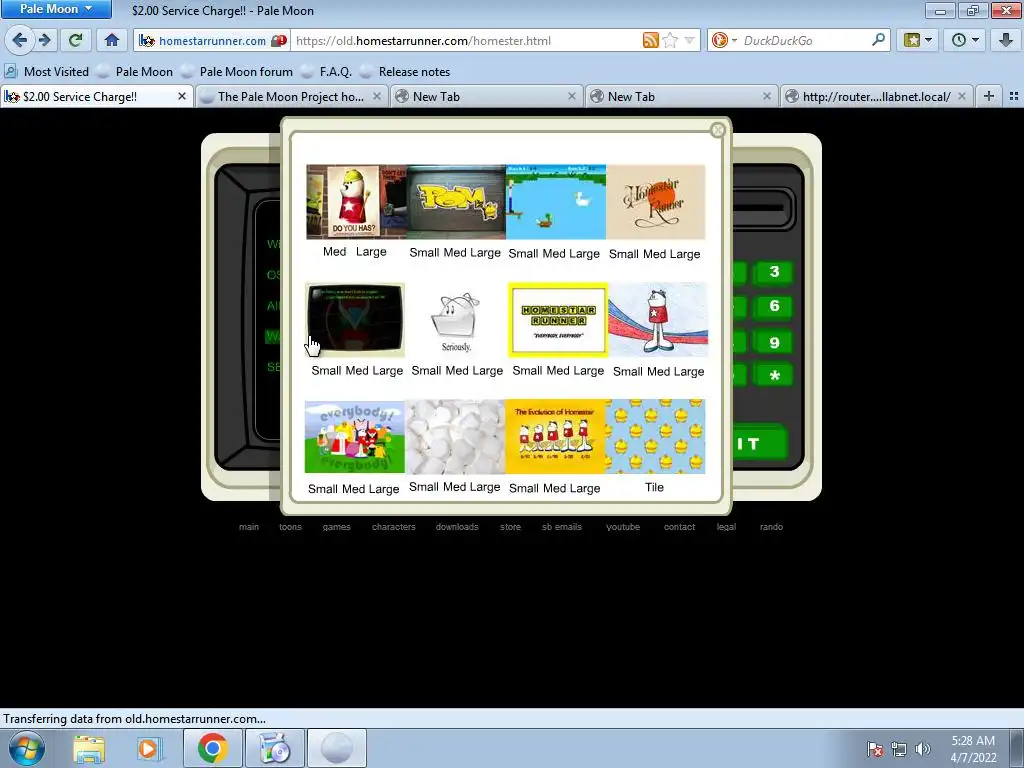Open the Pale Moon bookmark

[135, 71]
